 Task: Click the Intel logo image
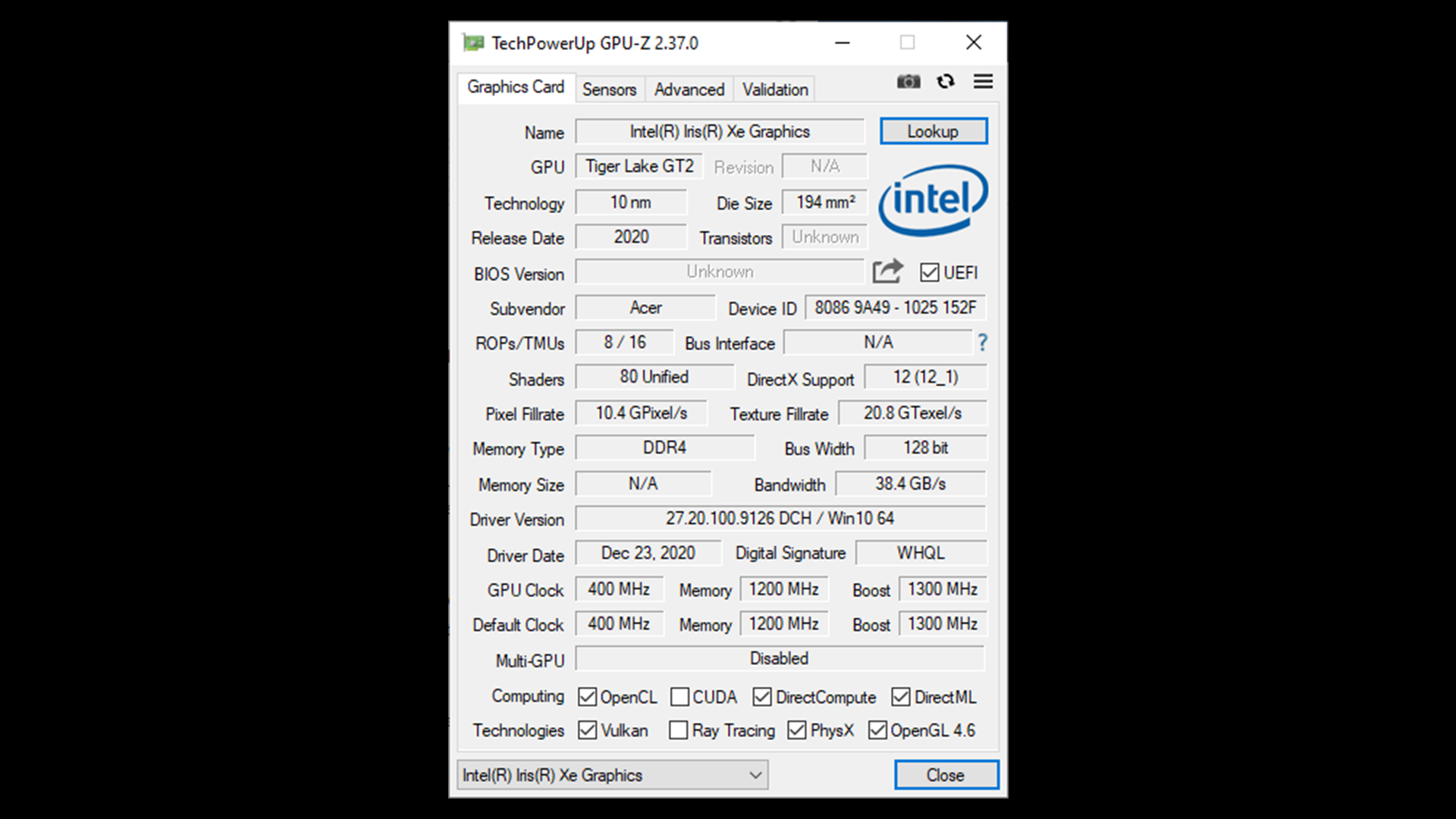coord(933,200)
